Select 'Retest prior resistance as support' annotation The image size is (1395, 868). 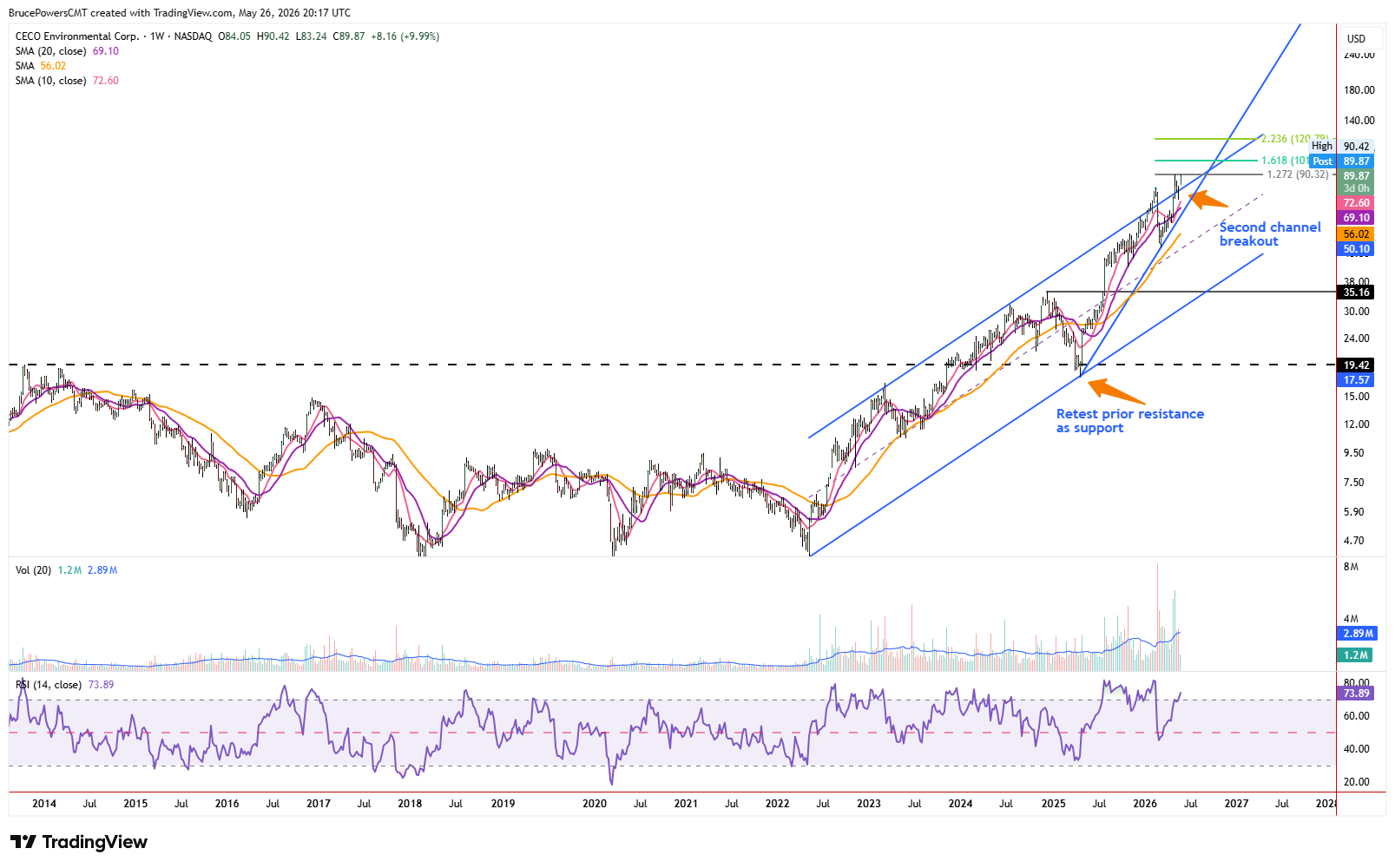point(1130,421)
